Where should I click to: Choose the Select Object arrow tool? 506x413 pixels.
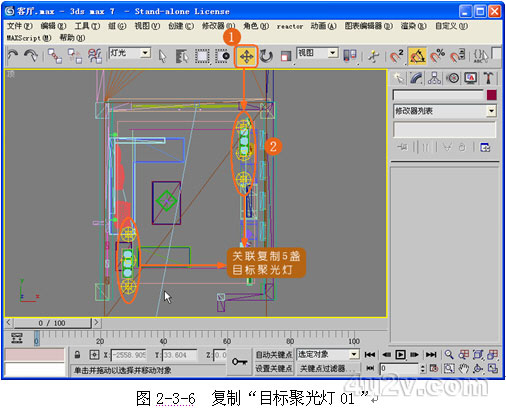162,56
